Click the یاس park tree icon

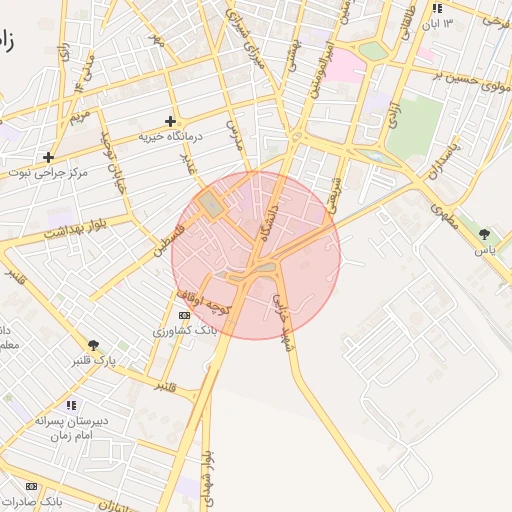coord(484,234)
